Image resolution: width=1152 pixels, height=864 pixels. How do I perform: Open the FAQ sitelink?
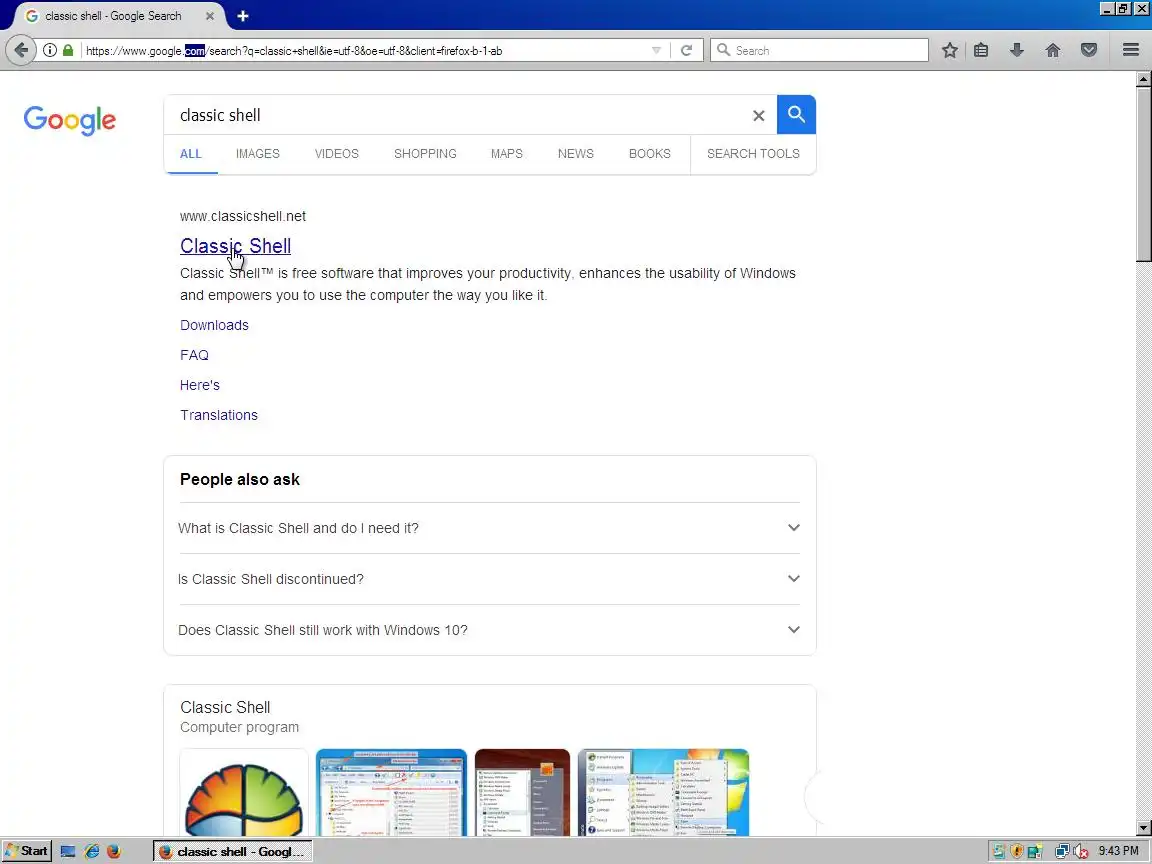tap(194, 355)
